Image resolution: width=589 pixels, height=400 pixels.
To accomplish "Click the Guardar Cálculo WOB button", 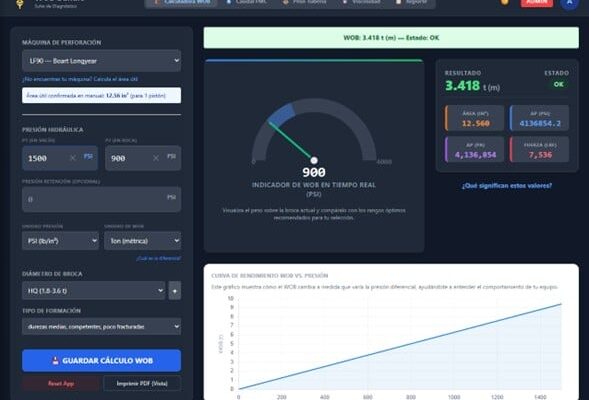I will [101, 361].
